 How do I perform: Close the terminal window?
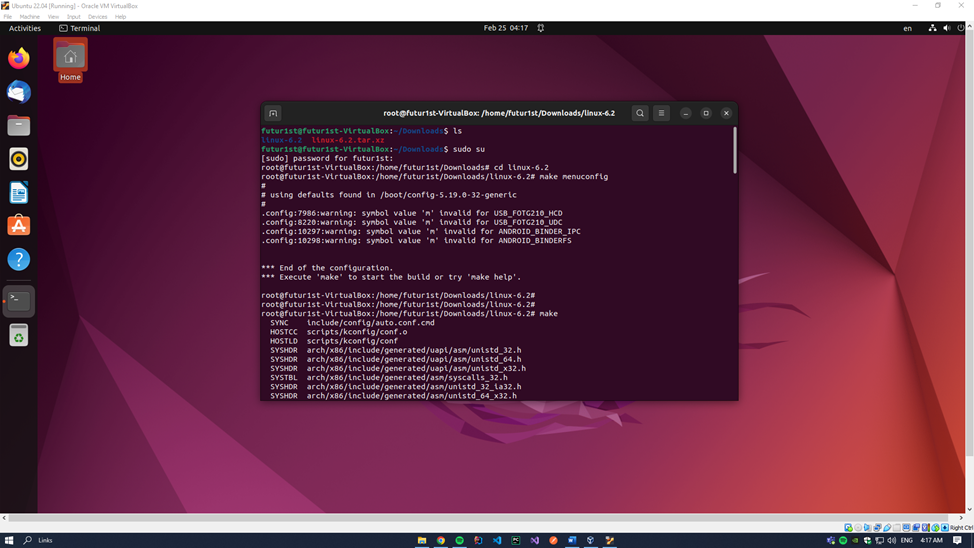[726, 113]
